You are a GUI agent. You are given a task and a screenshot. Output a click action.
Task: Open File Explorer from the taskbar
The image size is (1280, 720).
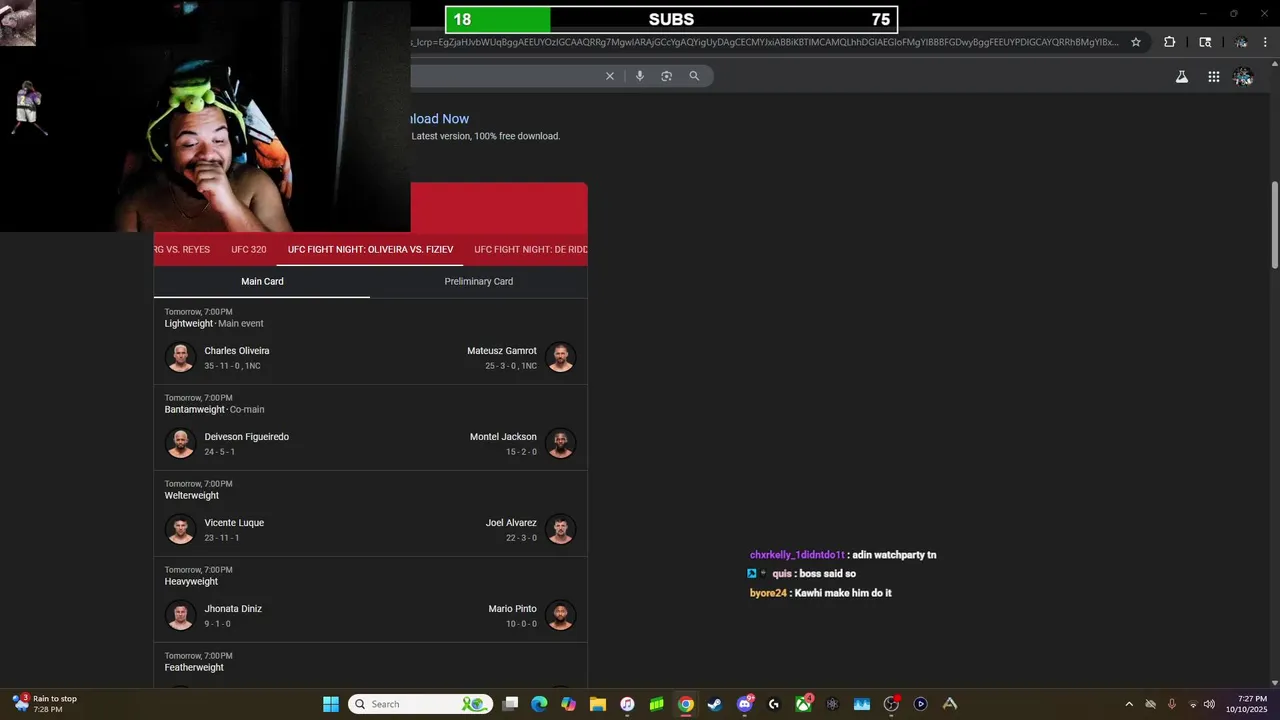[x=598, y=704]
